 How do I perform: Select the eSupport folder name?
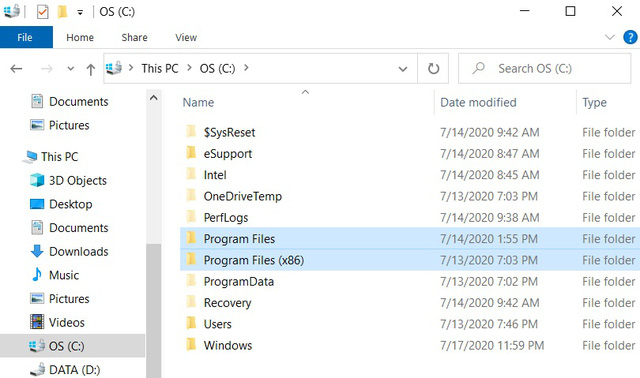[228, 154]
